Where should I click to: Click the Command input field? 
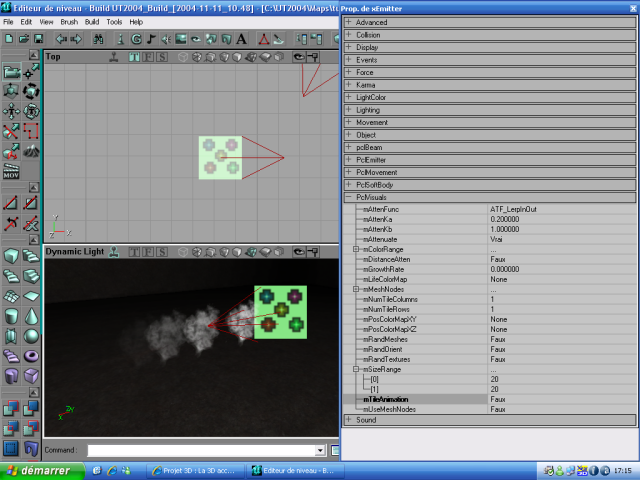pos(200,451)
